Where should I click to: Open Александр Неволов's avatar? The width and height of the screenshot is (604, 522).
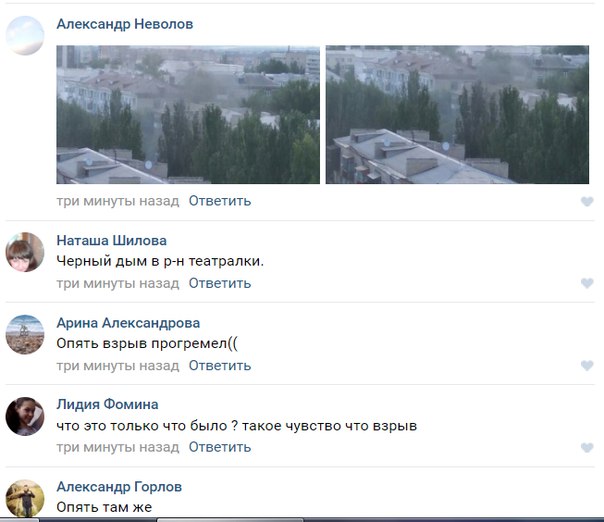click(x=25, y=35)
